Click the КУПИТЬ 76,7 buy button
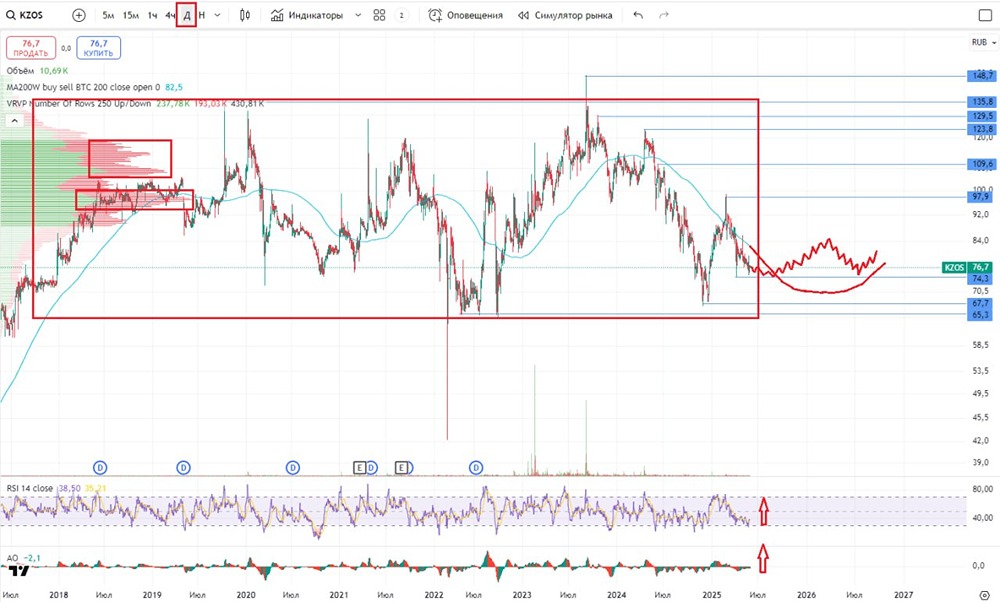This screenshot has width=1000, height=602. pyautogui.click(x=98, y=48)
